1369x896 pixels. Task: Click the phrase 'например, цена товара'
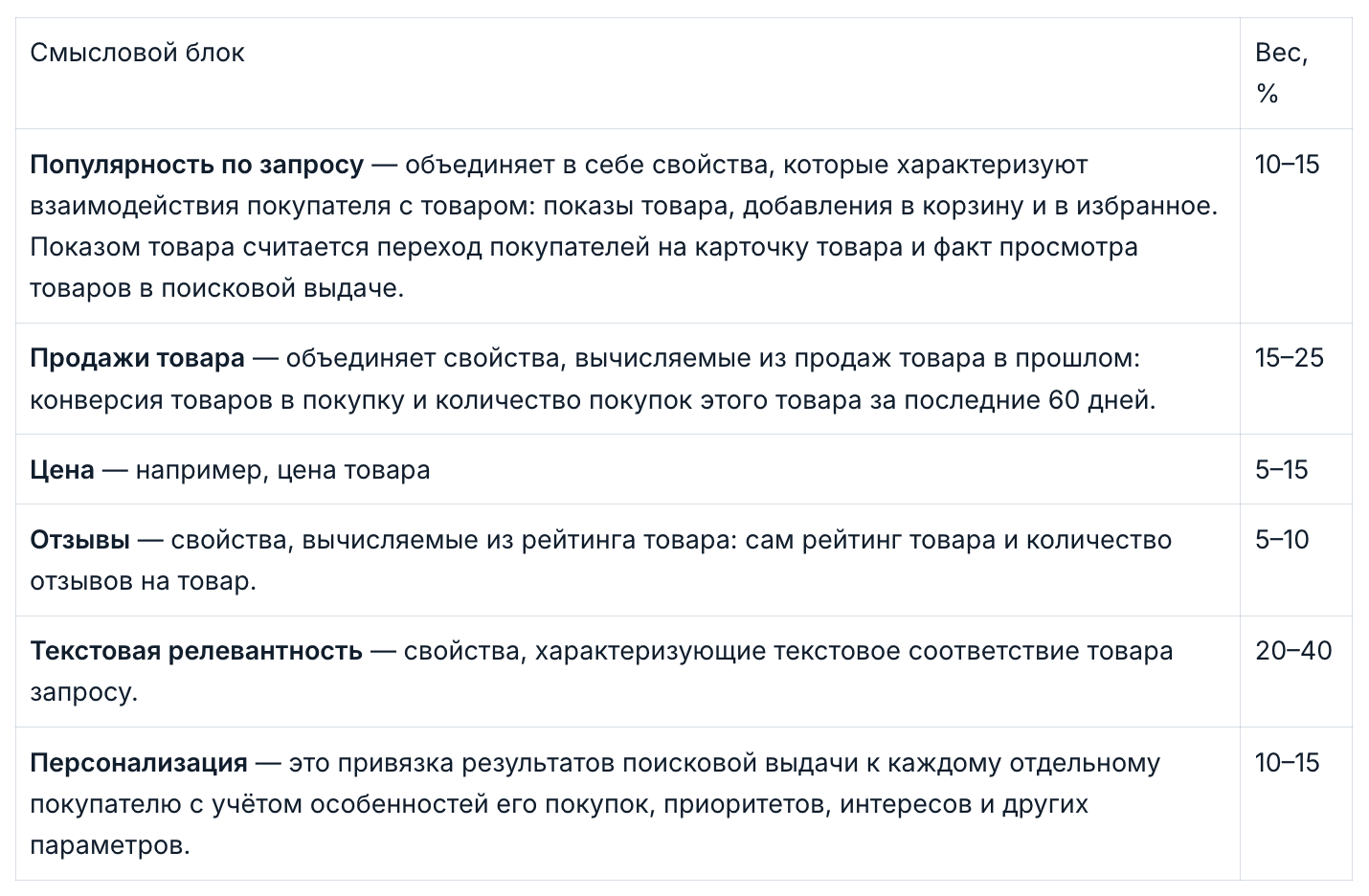(x=282, y=470)
